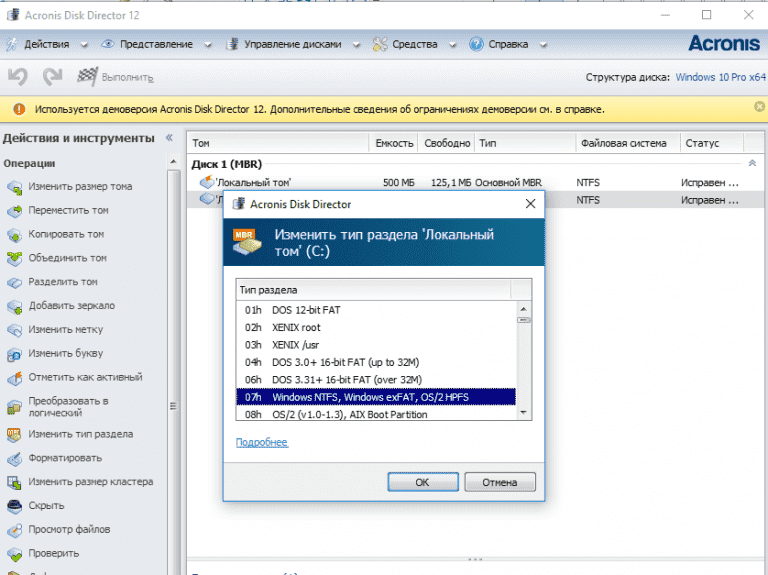Collapse the Действия и инструменты panel
This screenshot has height=575, width=768.
169,138
